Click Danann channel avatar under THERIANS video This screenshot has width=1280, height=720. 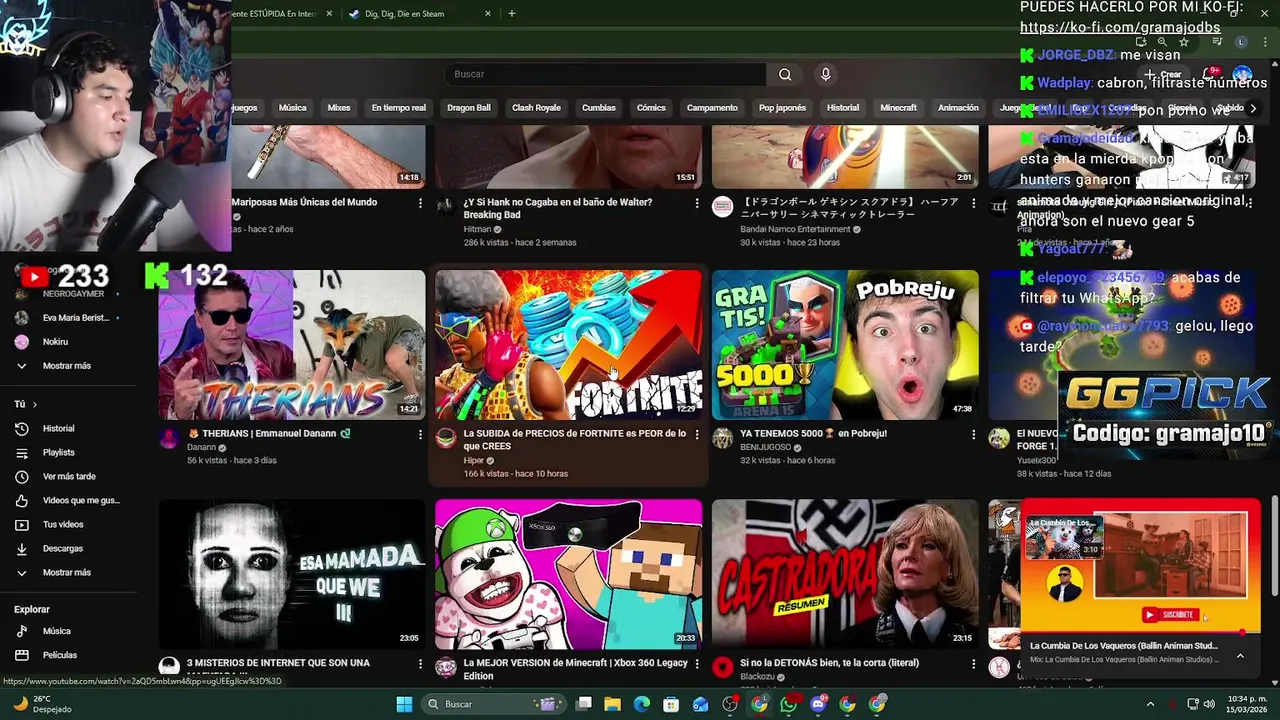point(169,439)
